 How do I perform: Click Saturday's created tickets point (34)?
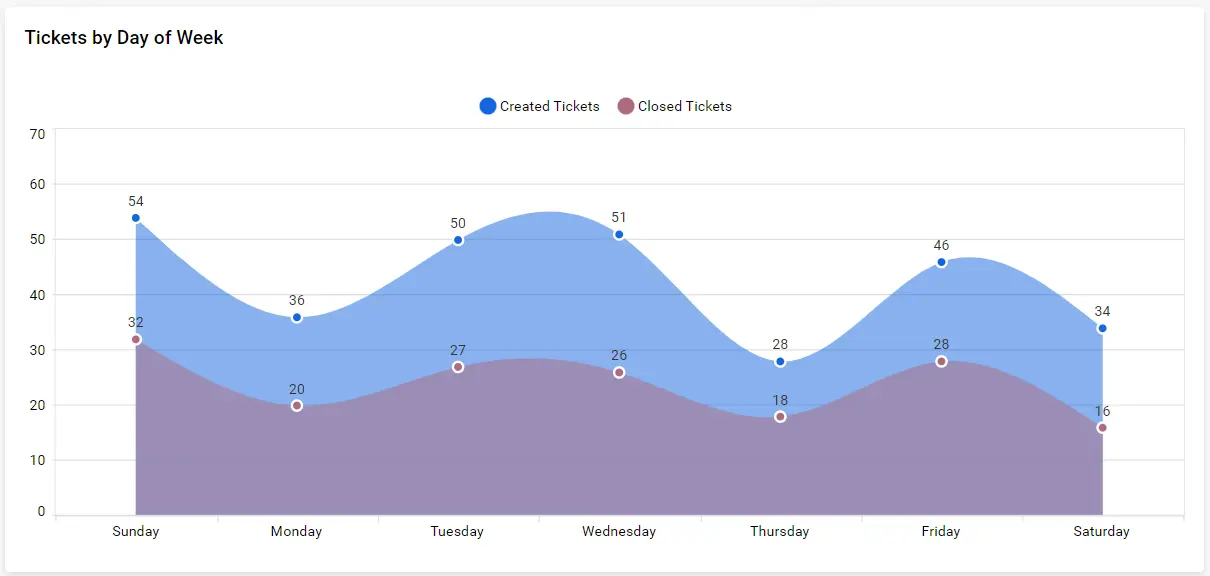pos(1102,328)
